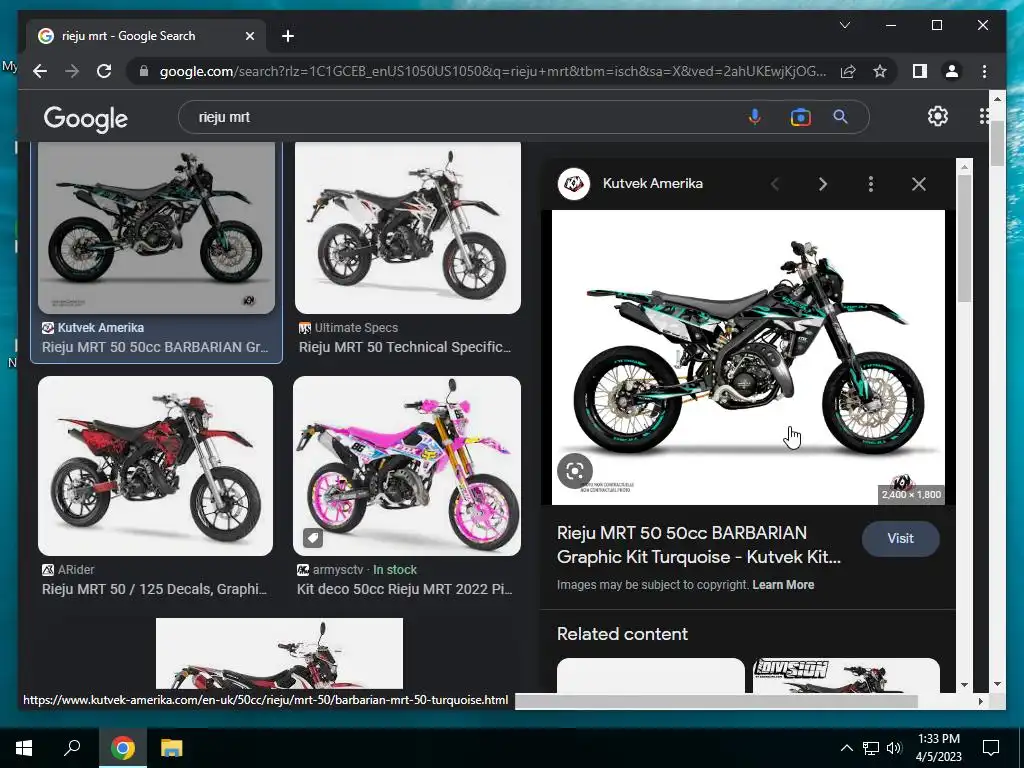Click the magnifier search button
Image resolution: width=1024 pixels, height=768 pixels.
click(x=840, y=117)
